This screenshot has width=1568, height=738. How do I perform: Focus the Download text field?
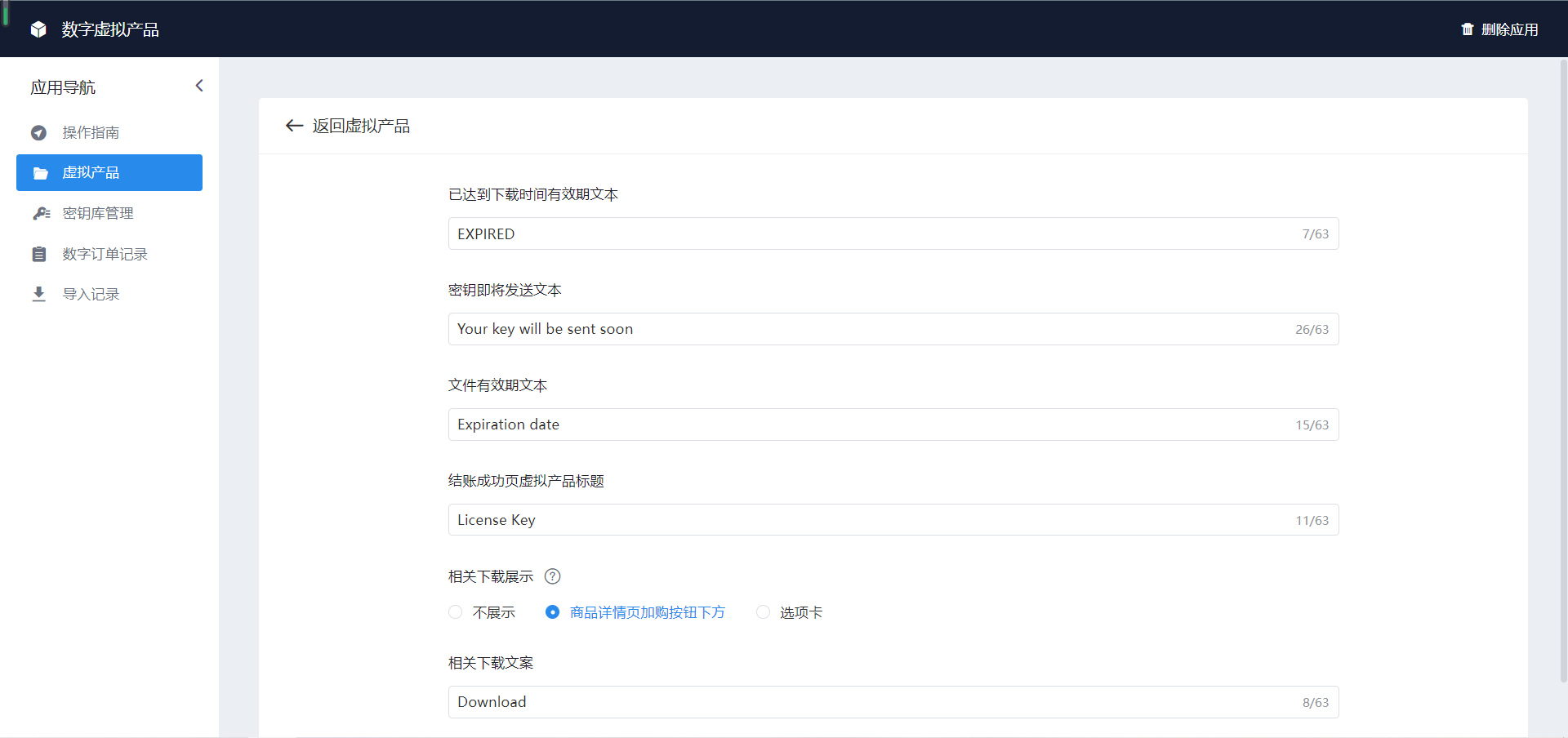coord(893,702)
